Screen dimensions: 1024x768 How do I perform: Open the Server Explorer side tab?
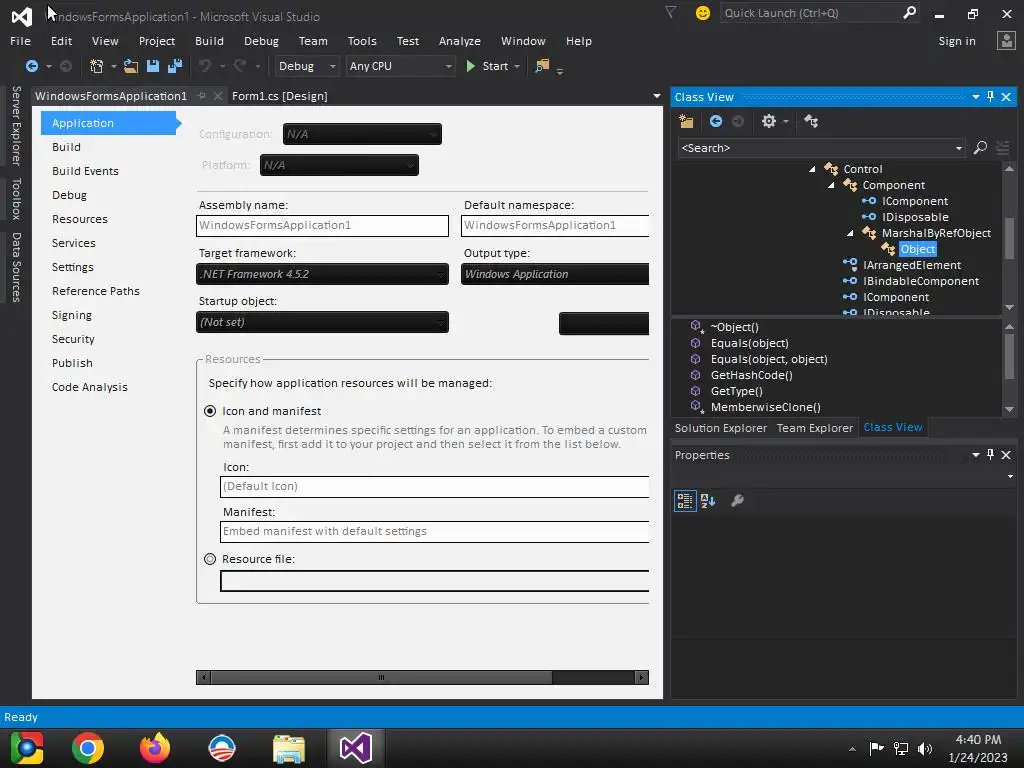pos(16,125)
